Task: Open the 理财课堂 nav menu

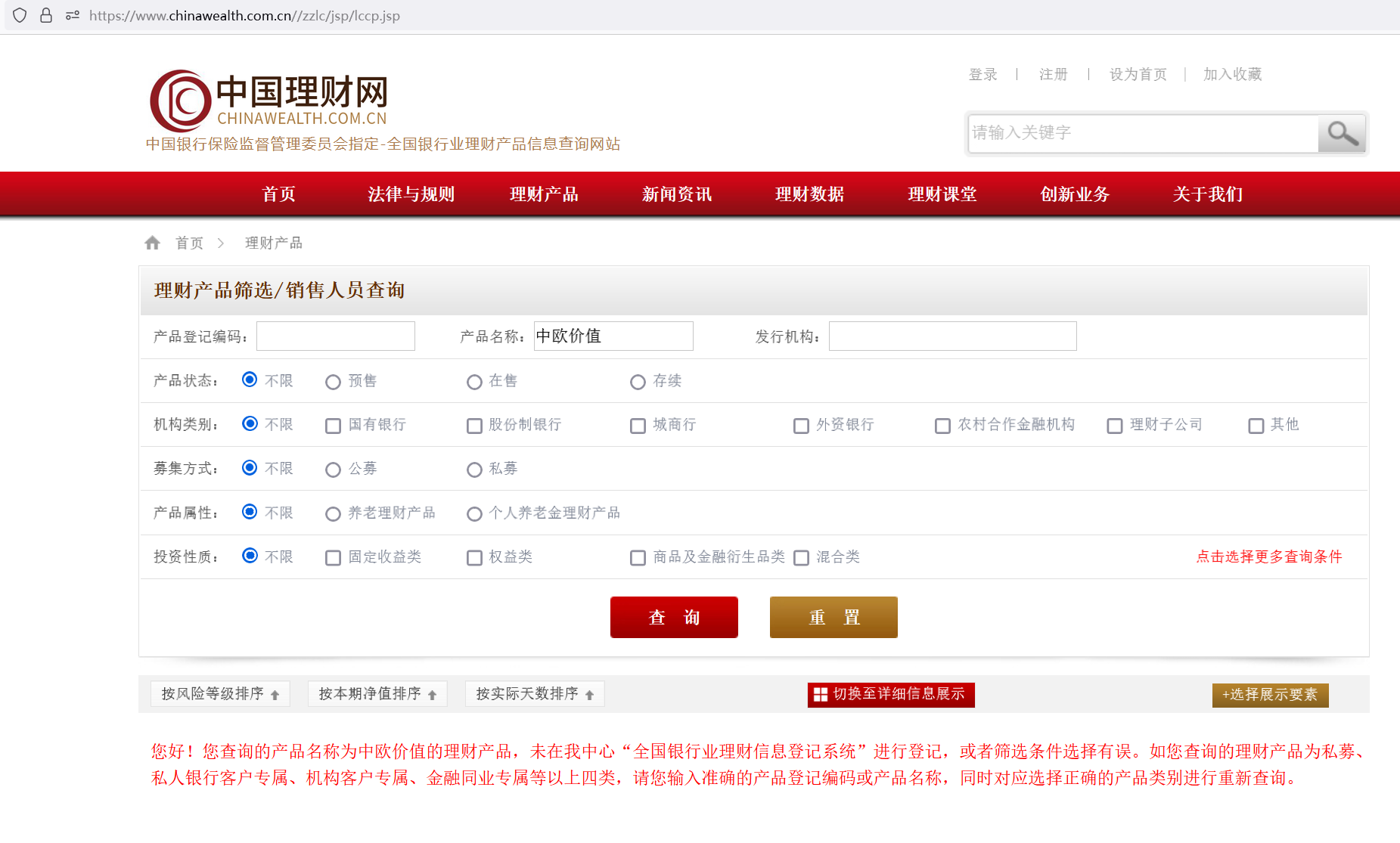Action: tap(942, 194)
